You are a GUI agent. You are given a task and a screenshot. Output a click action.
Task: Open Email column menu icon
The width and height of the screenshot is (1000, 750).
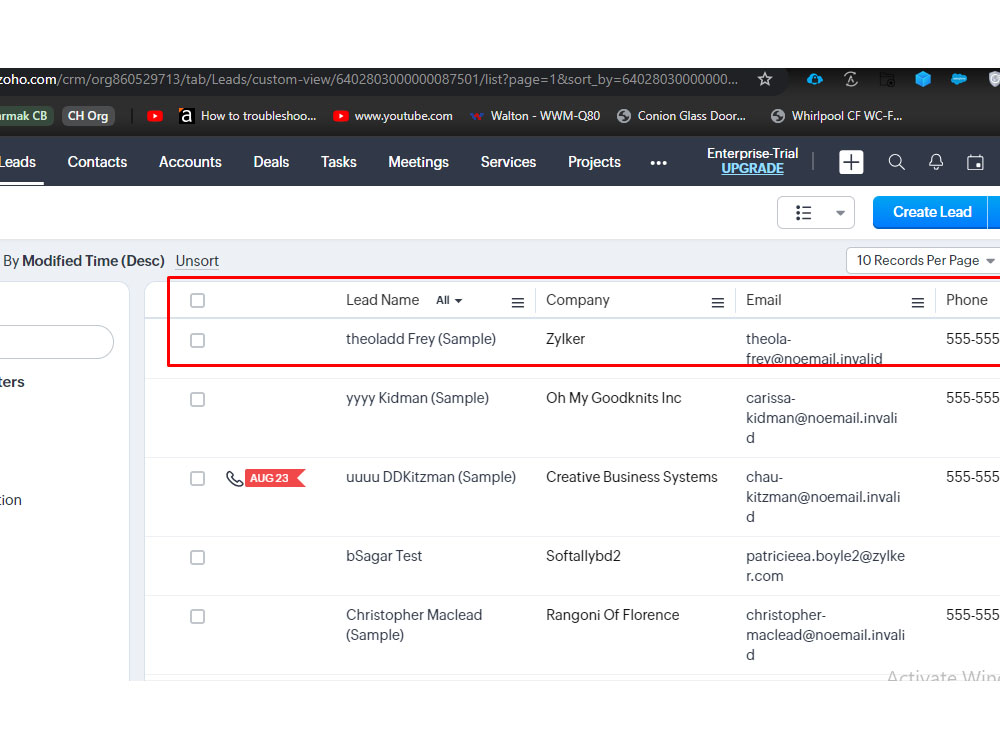click(918, 302)
